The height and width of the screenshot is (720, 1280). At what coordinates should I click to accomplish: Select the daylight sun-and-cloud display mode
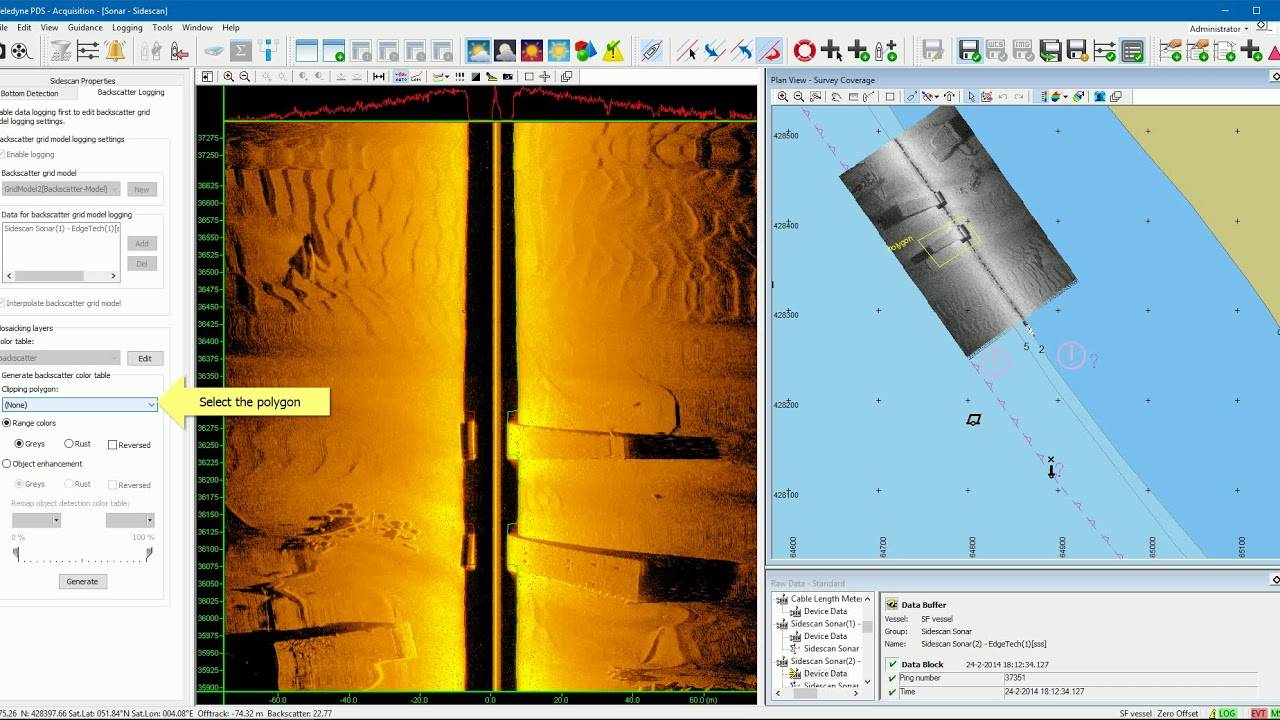point(478,50)
